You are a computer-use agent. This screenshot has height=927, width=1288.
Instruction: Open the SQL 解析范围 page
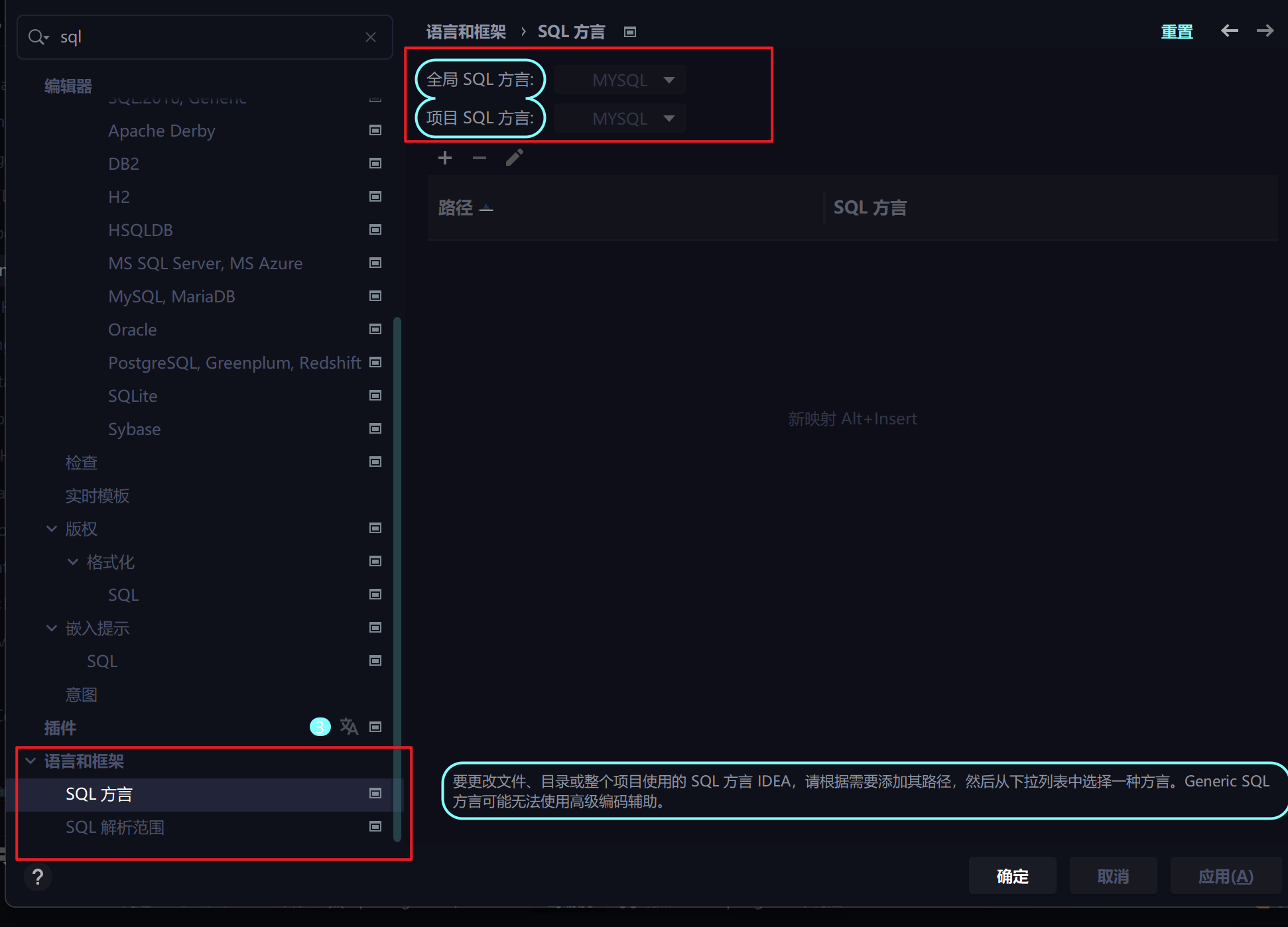tap(115, 827)
